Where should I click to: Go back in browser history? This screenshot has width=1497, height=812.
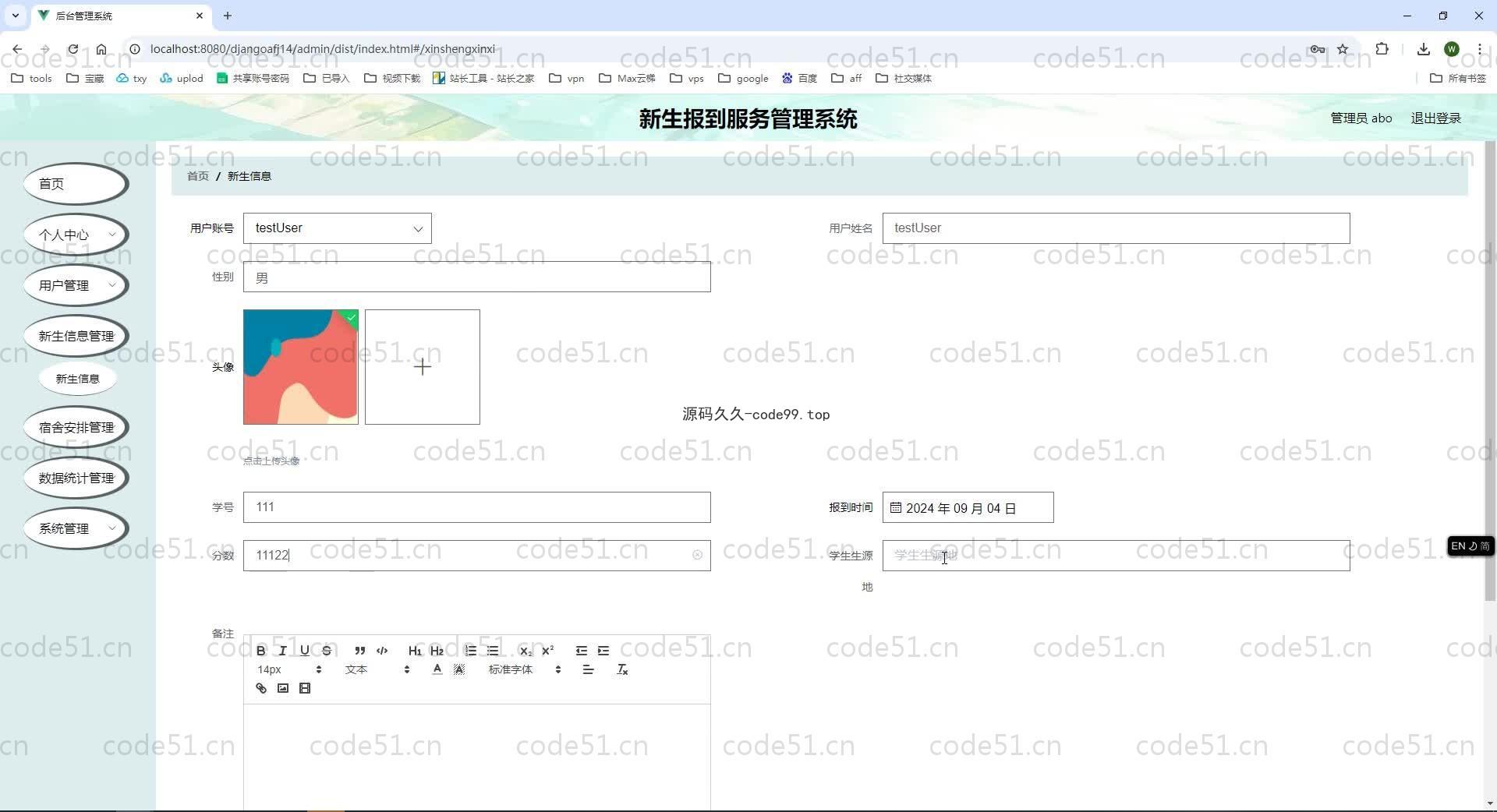click(17, 49)
